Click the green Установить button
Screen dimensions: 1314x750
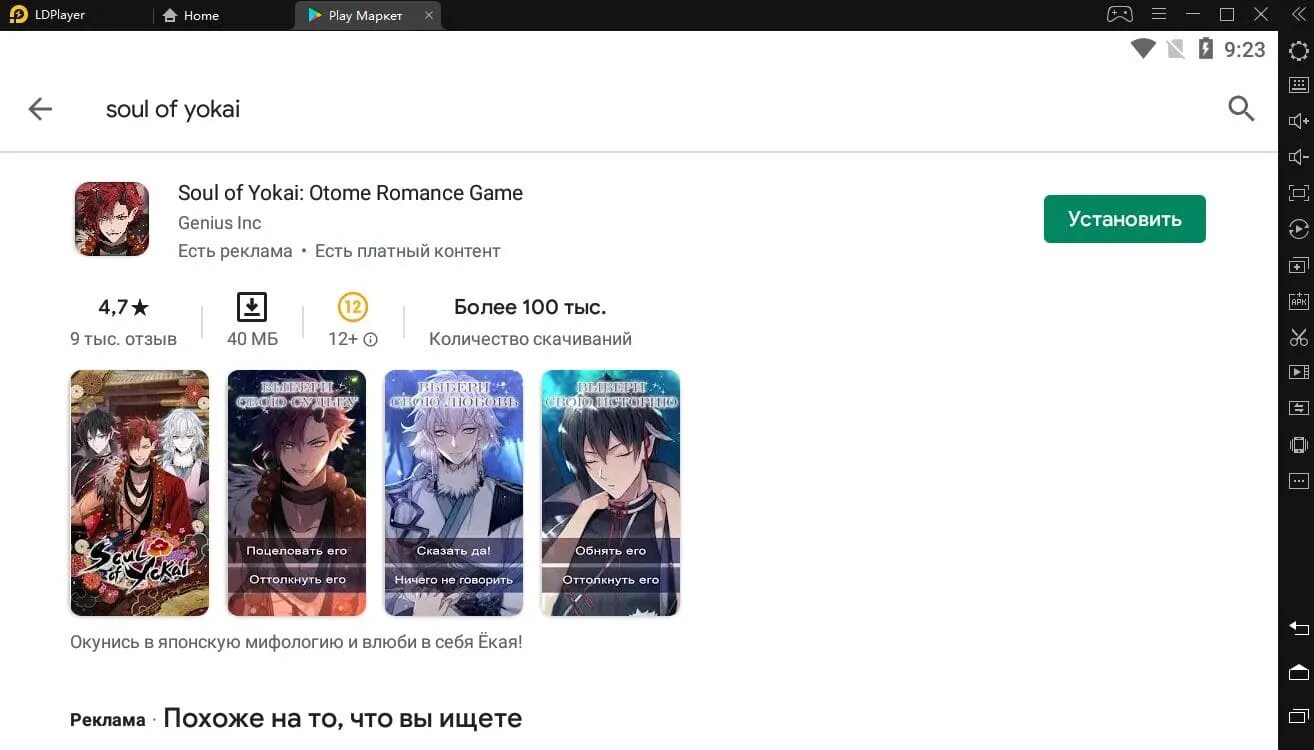point(1124,219)
